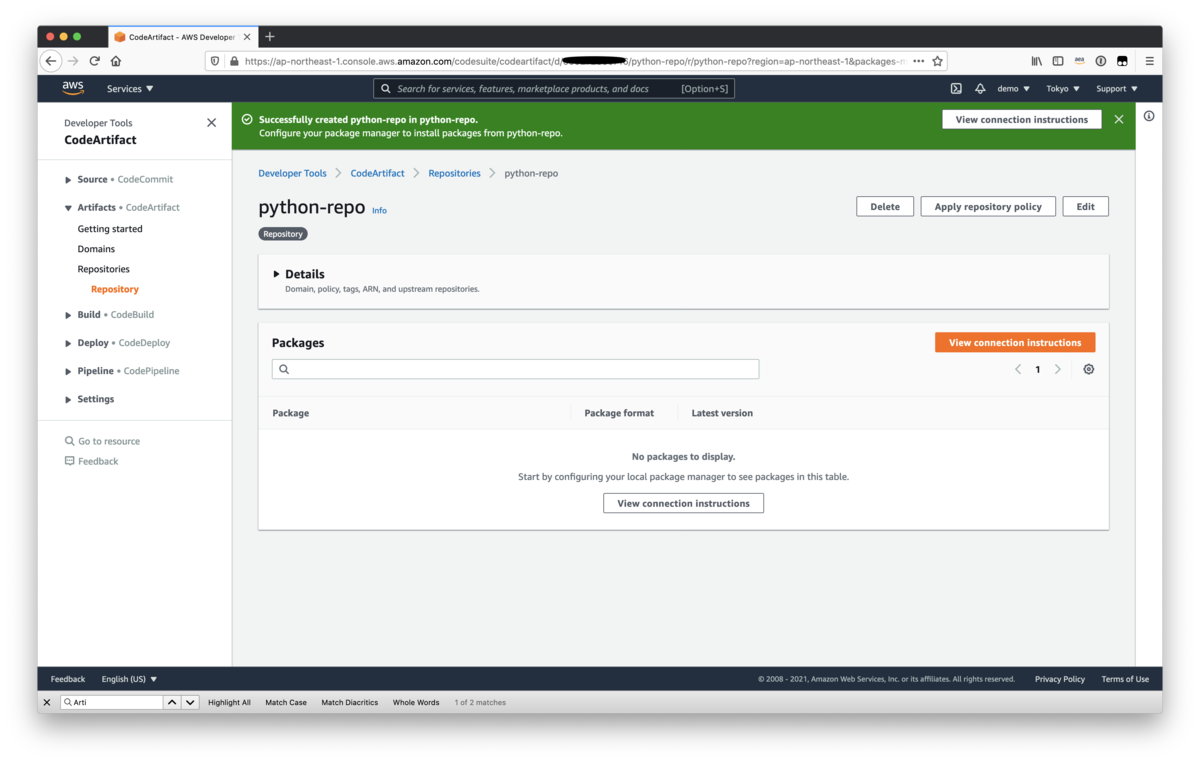Dismiss the green success banner
1200x763 pixels.
(x=1119, y=119)
